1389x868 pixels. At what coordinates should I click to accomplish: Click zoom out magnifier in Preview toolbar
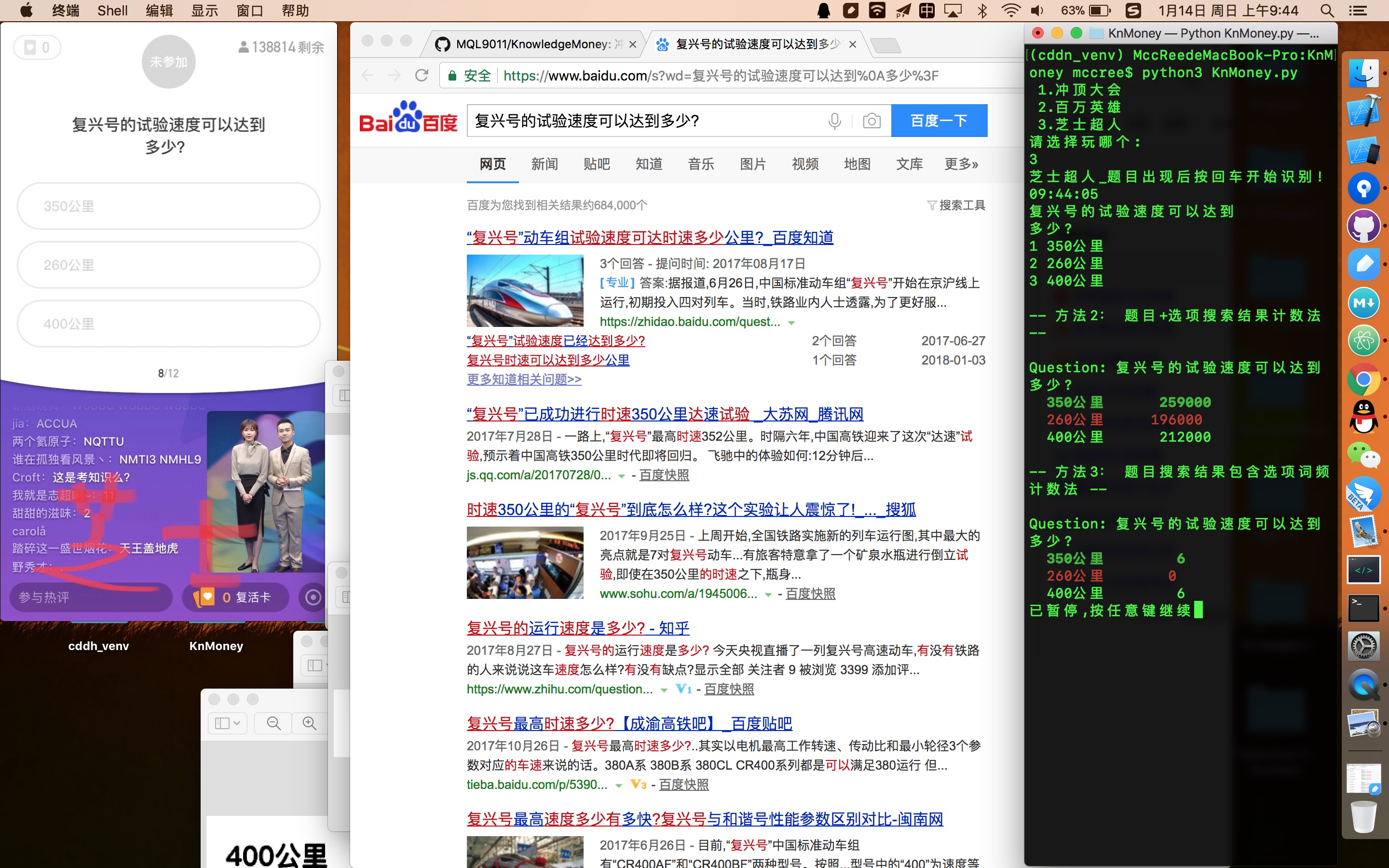click(x=274, y=723)
